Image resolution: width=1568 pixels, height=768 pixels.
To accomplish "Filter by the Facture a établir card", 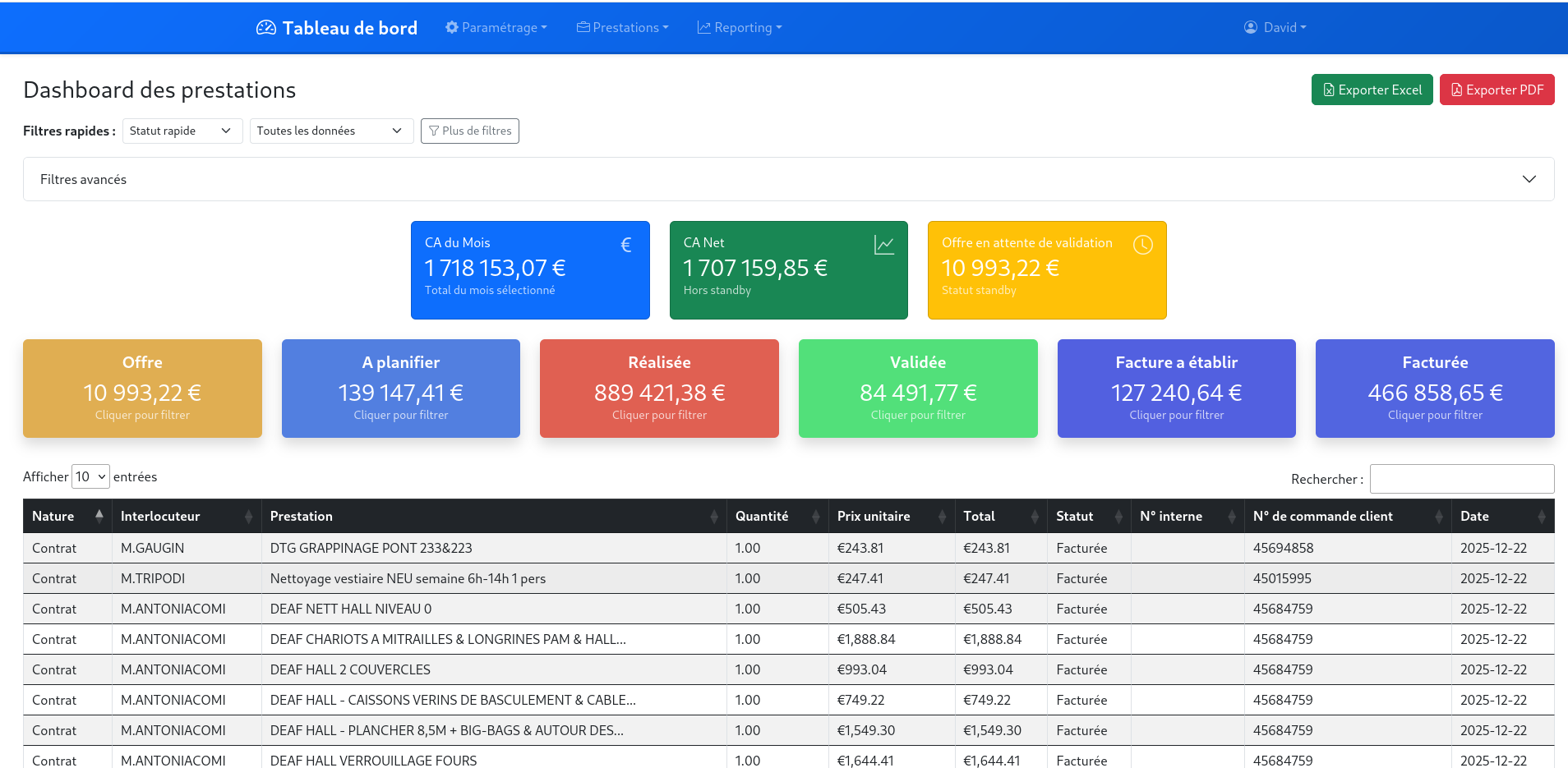I will (1177, 389).
